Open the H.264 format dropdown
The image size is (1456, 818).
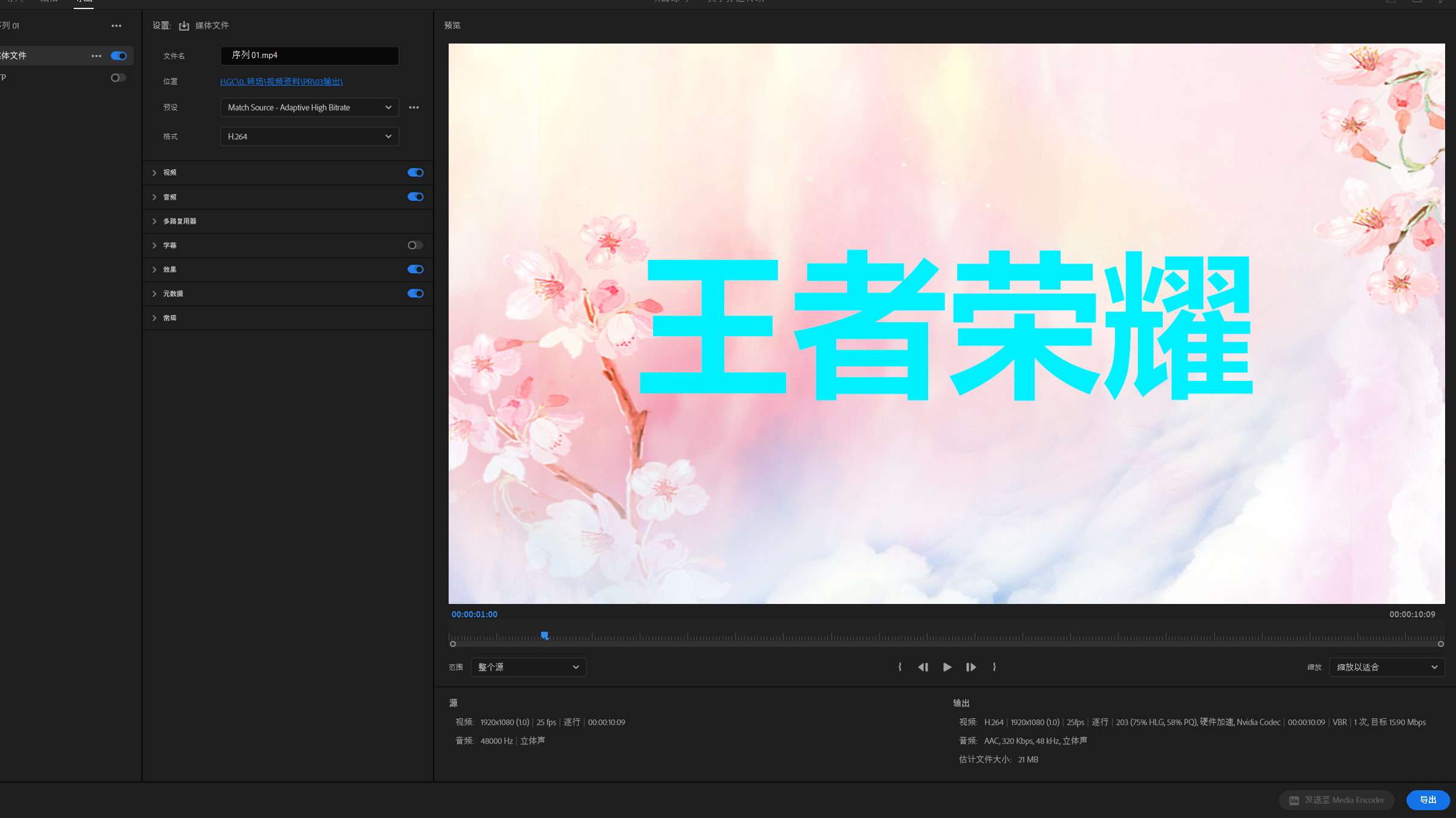pos(309,137)
